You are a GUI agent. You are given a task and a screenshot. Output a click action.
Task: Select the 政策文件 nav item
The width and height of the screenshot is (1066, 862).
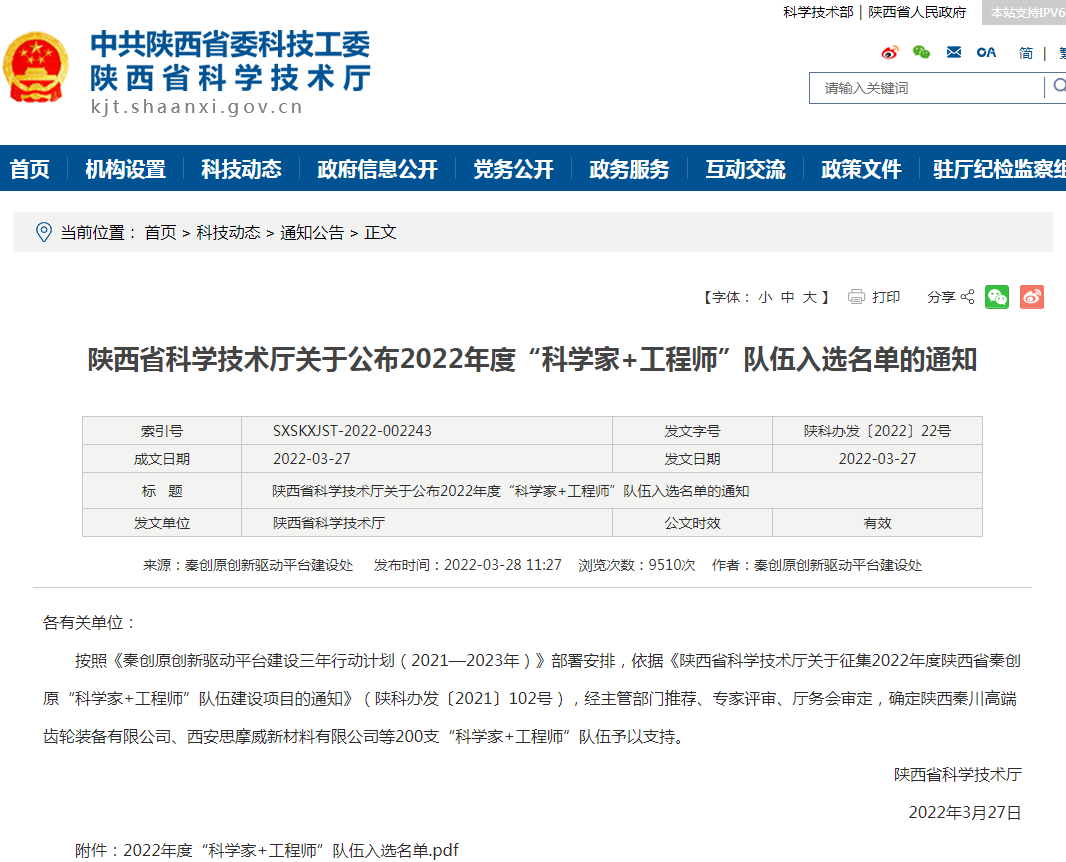[861, 169]
